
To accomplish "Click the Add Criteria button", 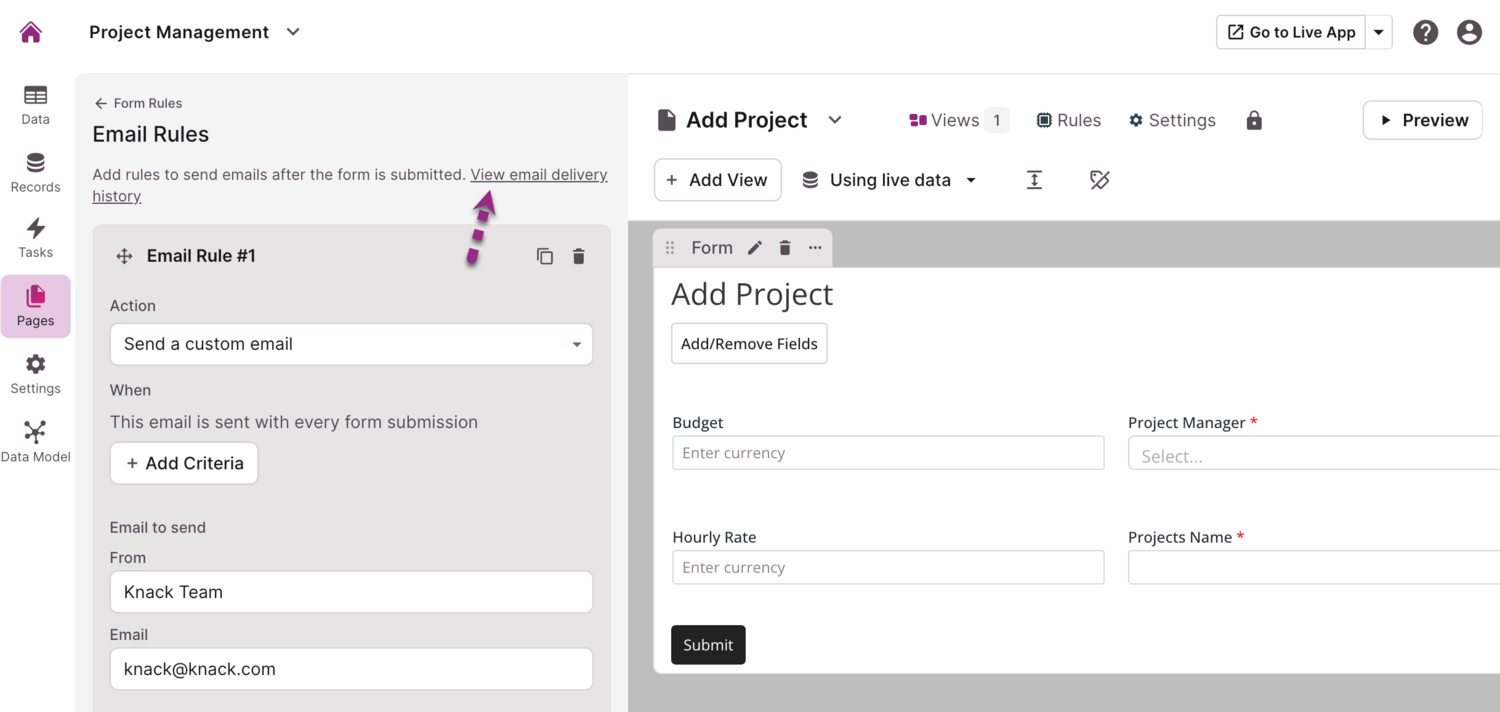I will click(184, 463).
